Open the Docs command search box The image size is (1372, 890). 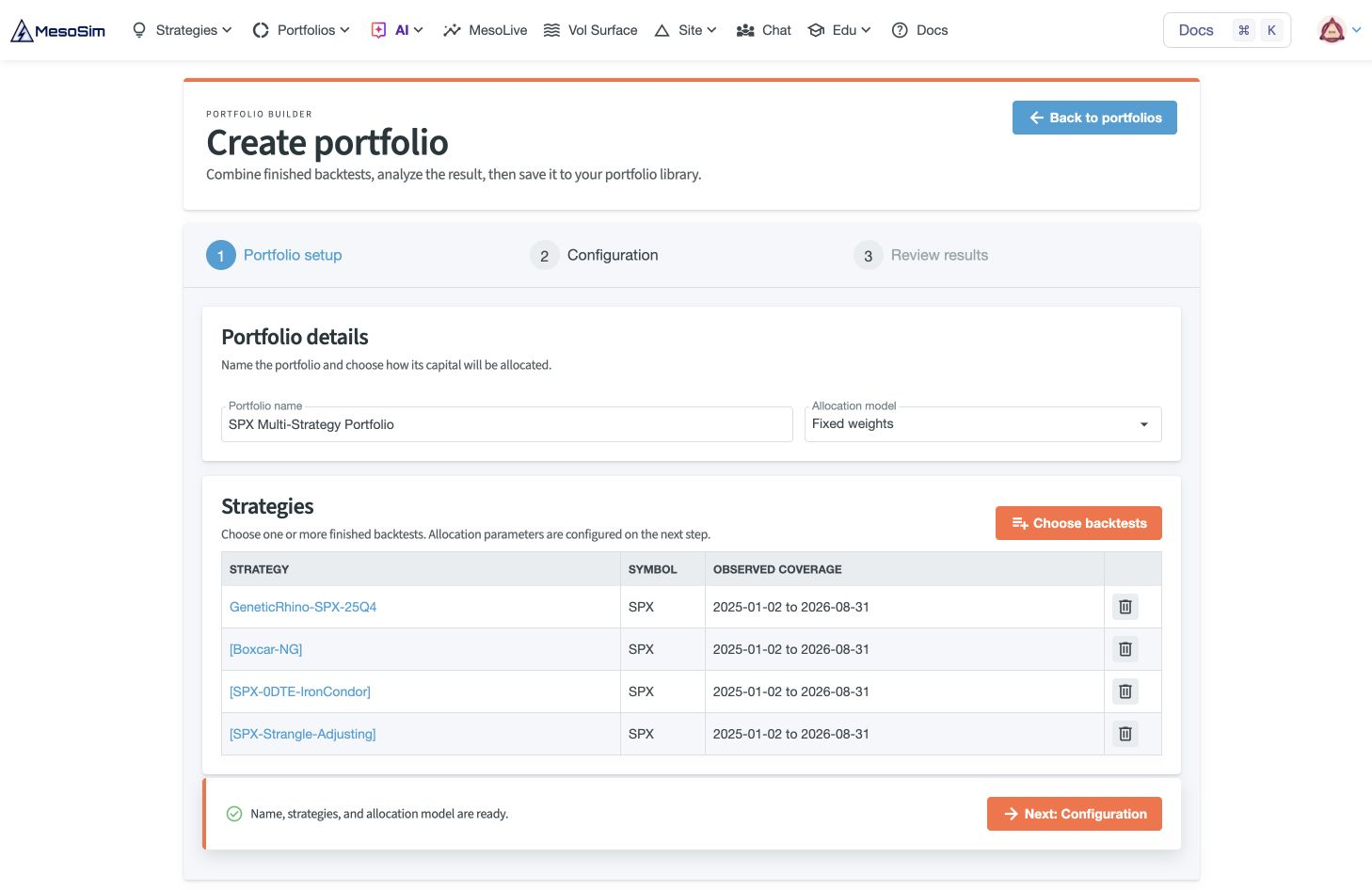tap(1227, 30)
